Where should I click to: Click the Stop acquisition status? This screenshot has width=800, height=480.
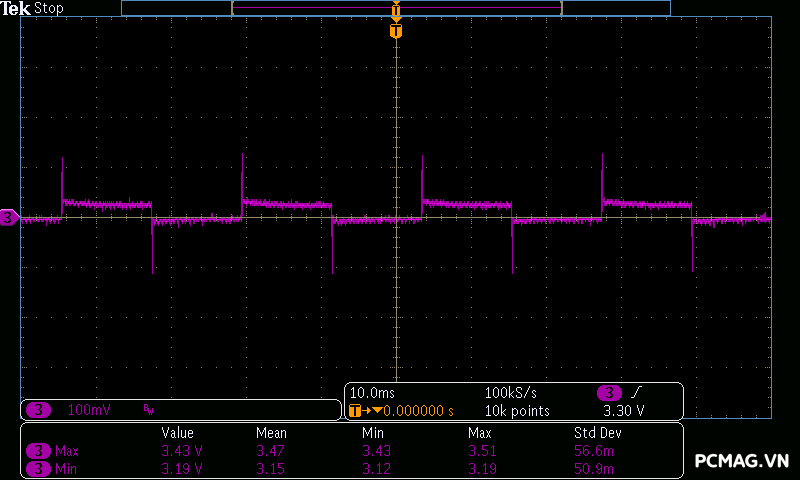pyautogui.click(x=49, y=8)
